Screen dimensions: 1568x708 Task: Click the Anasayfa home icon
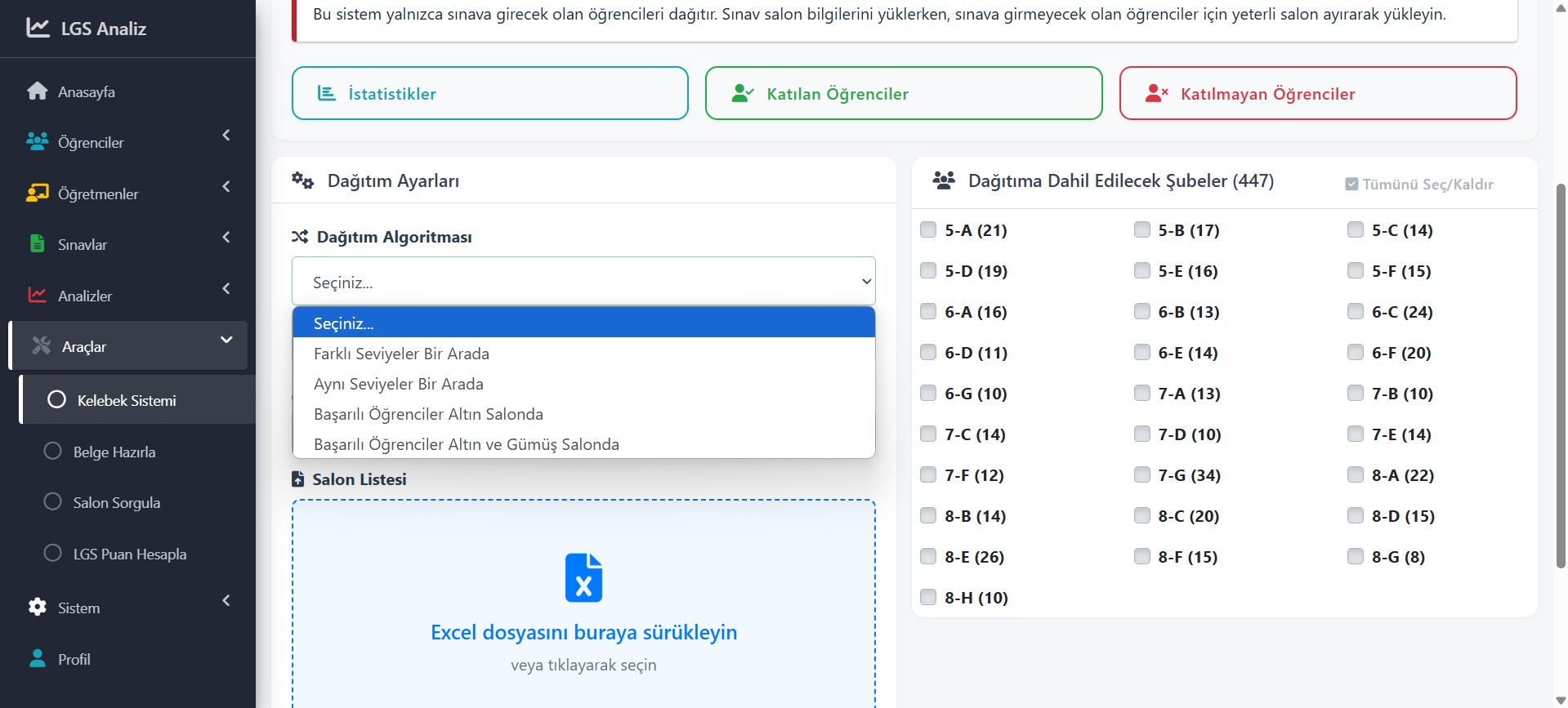(38, 91)
